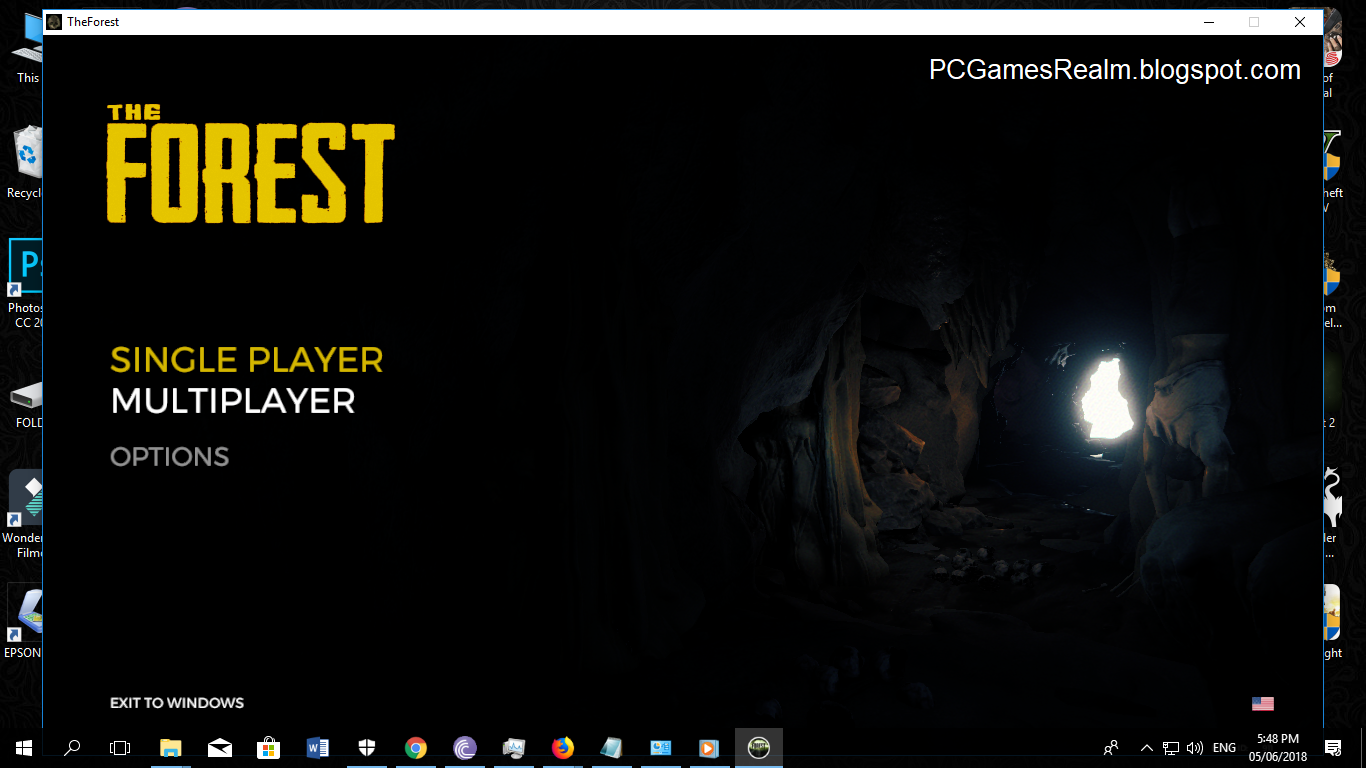Screen dimensions: 1366x768
Task: Click Exit to Windows
Action: point(176,703)
